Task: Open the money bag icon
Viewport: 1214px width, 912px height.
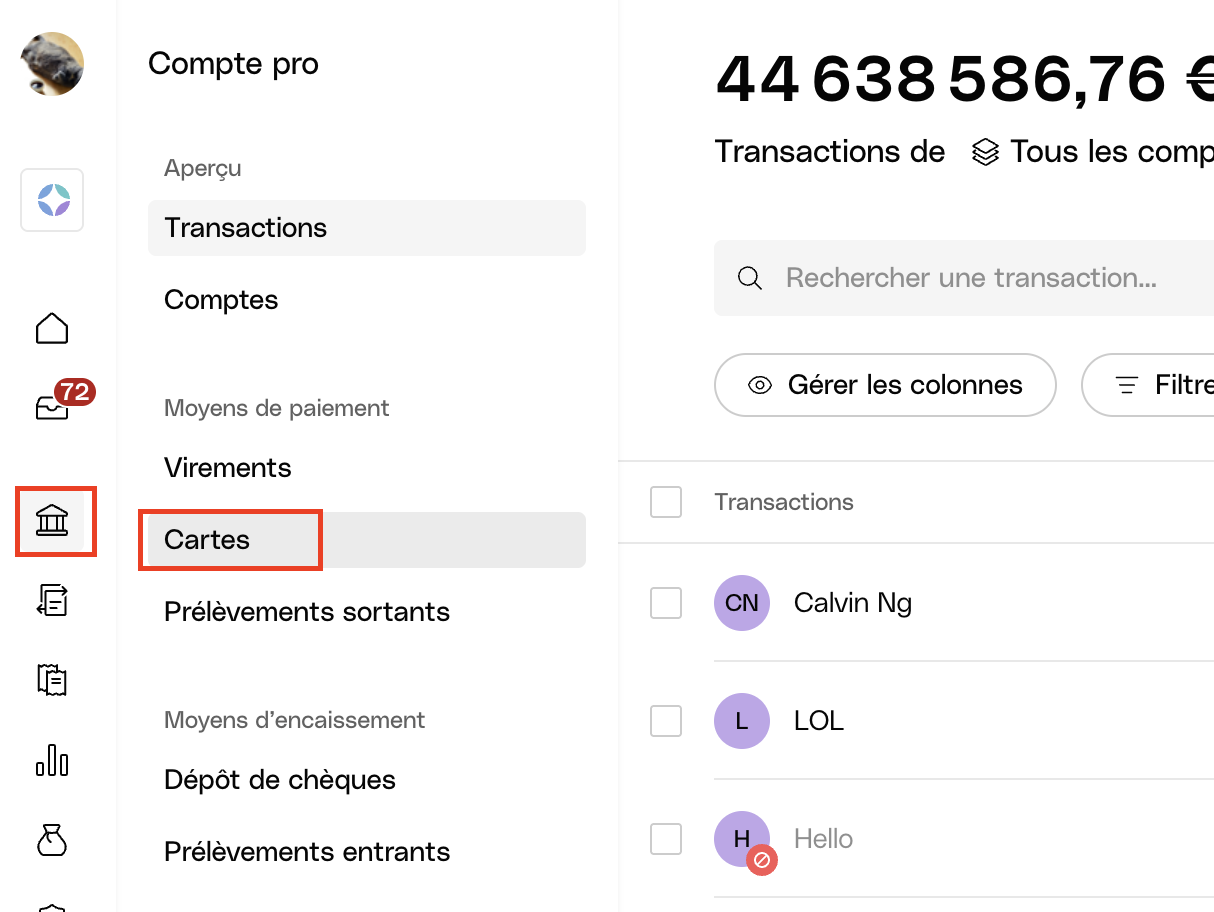Action: (52, 842)
